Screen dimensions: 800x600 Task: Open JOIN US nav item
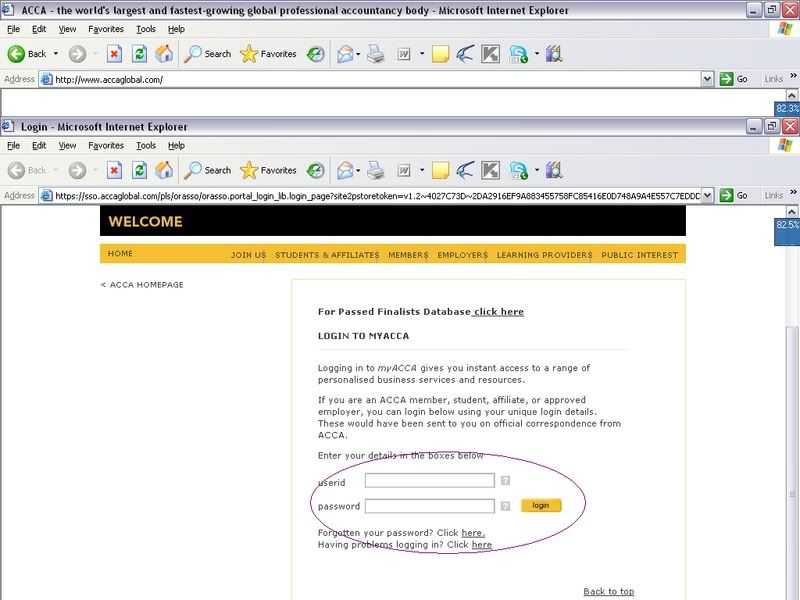coord(248,255)
